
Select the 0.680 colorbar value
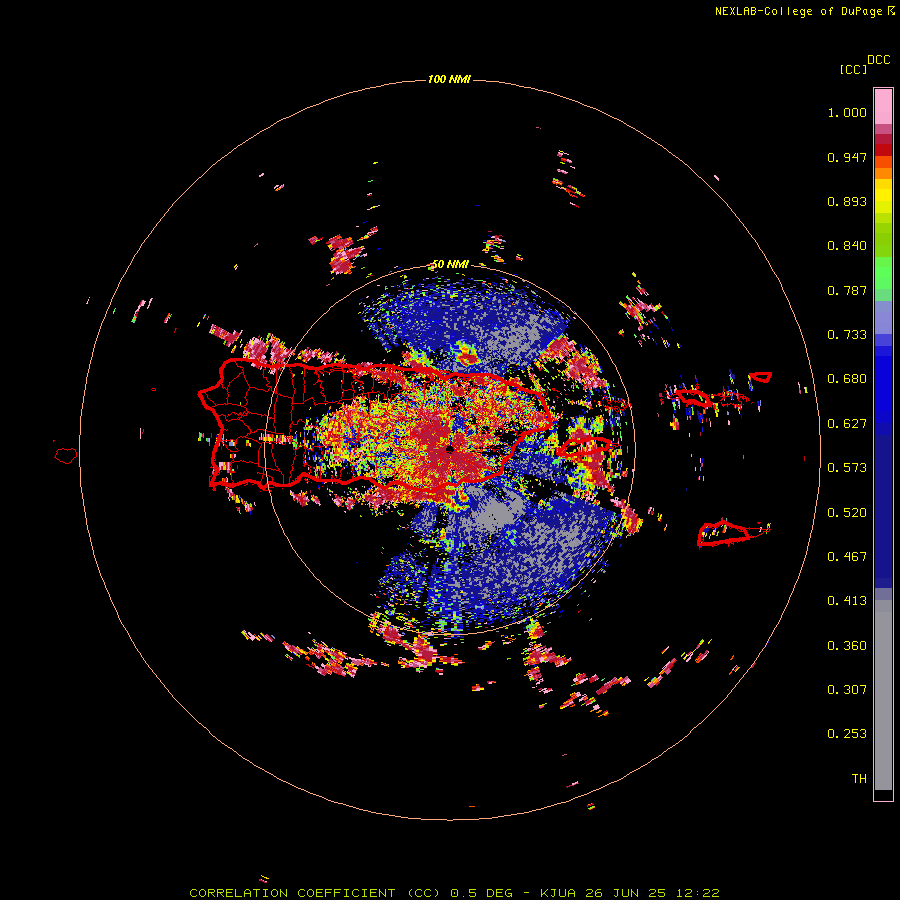click(x=847, y=379)
